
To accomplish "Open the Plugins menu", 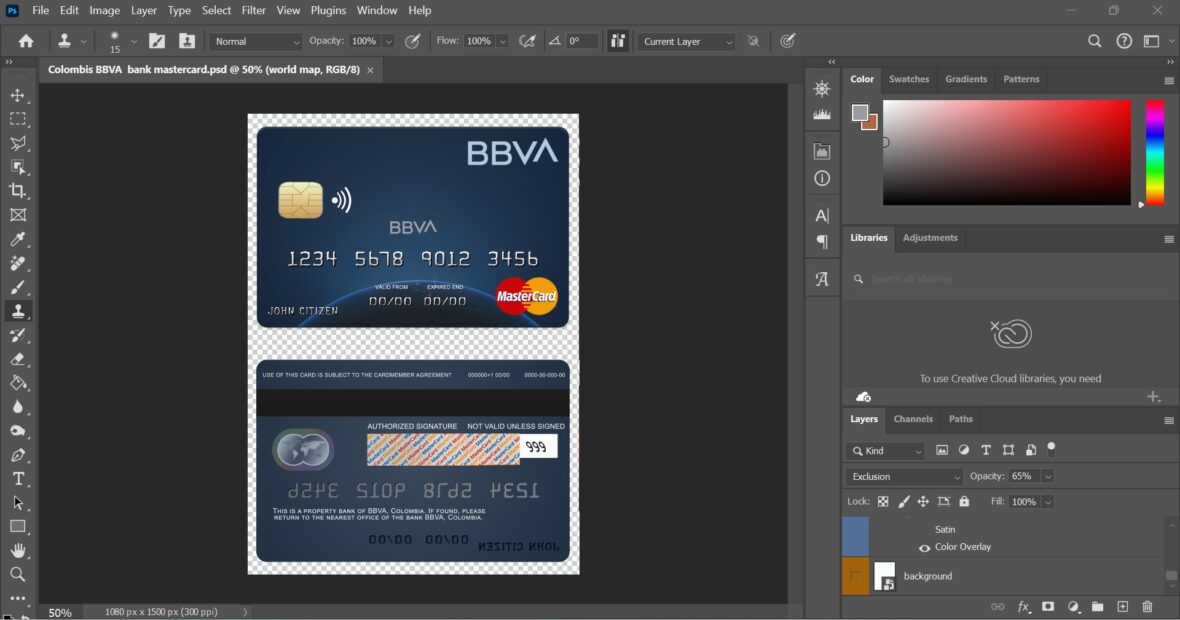I will 328,11.
